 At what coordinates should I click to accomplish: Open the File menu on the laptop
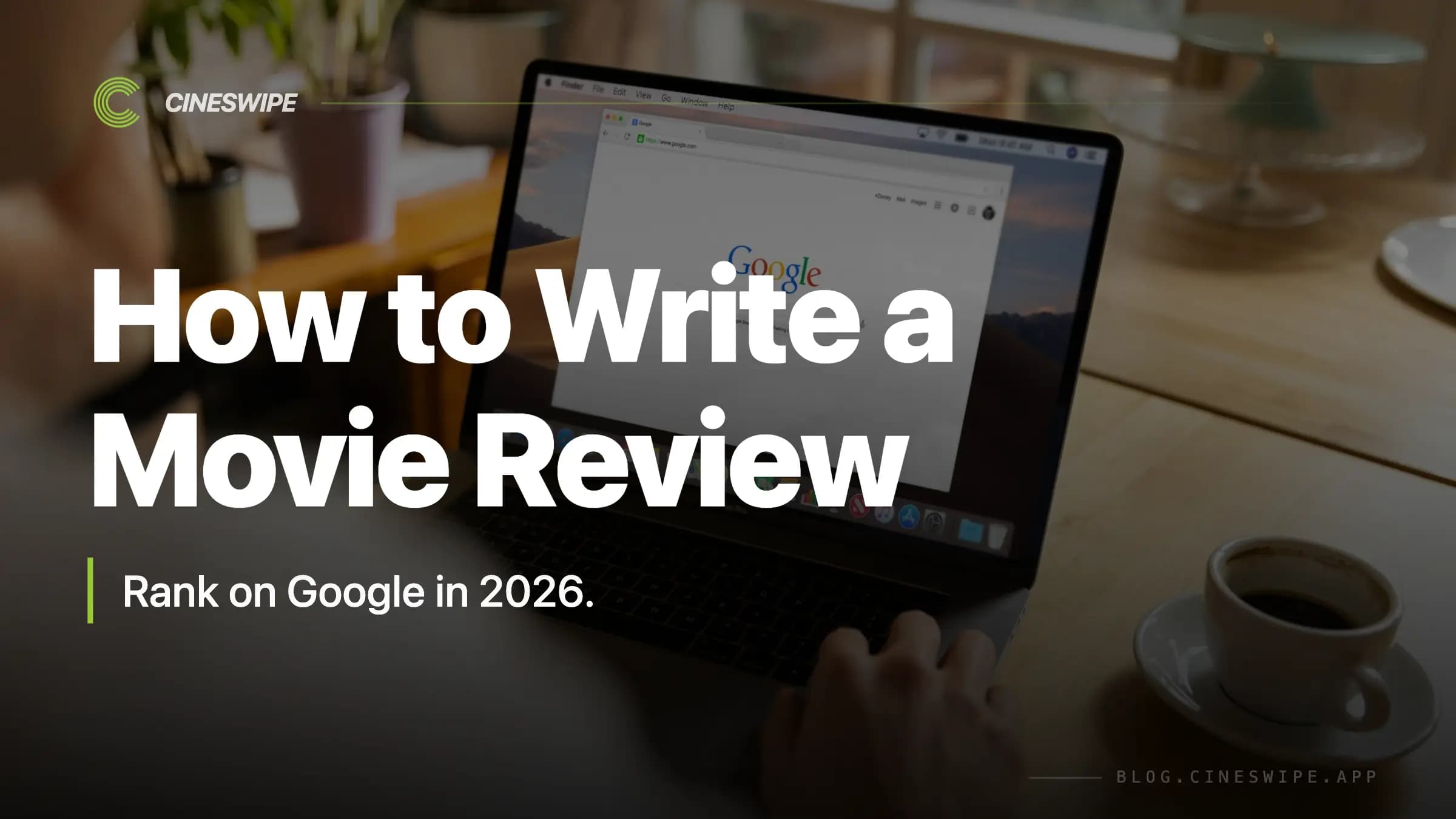coord(598,89)
